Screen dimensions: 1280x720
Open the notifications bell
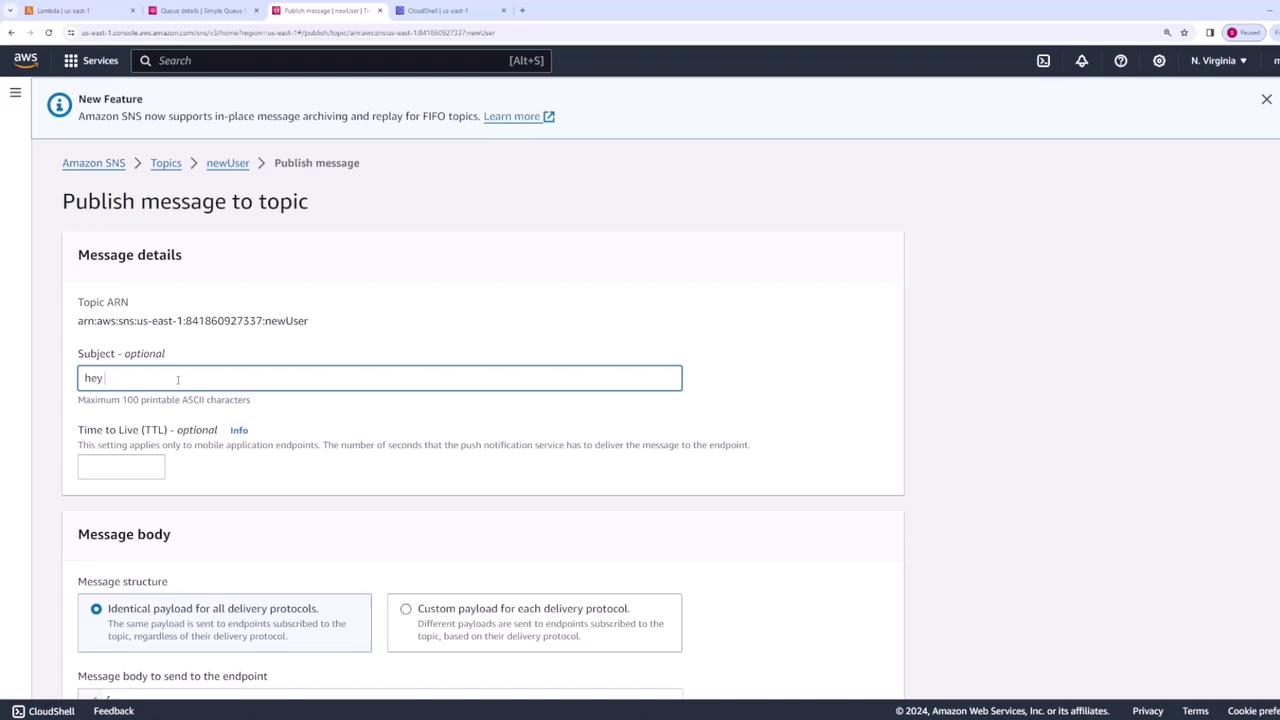tap(1082, 61)
